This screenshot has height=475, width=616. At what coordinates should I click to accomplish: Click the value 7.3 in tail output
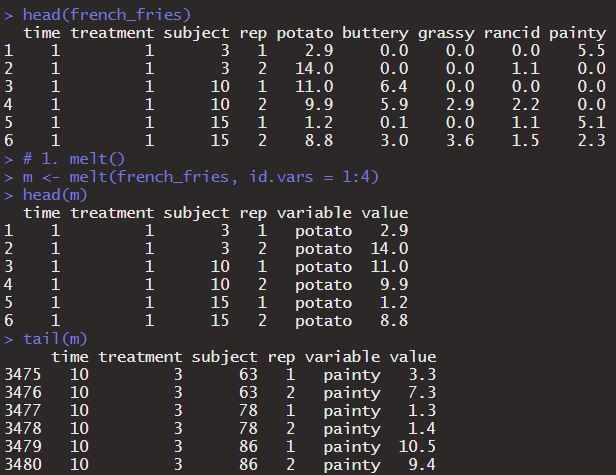tap(422, 392)
